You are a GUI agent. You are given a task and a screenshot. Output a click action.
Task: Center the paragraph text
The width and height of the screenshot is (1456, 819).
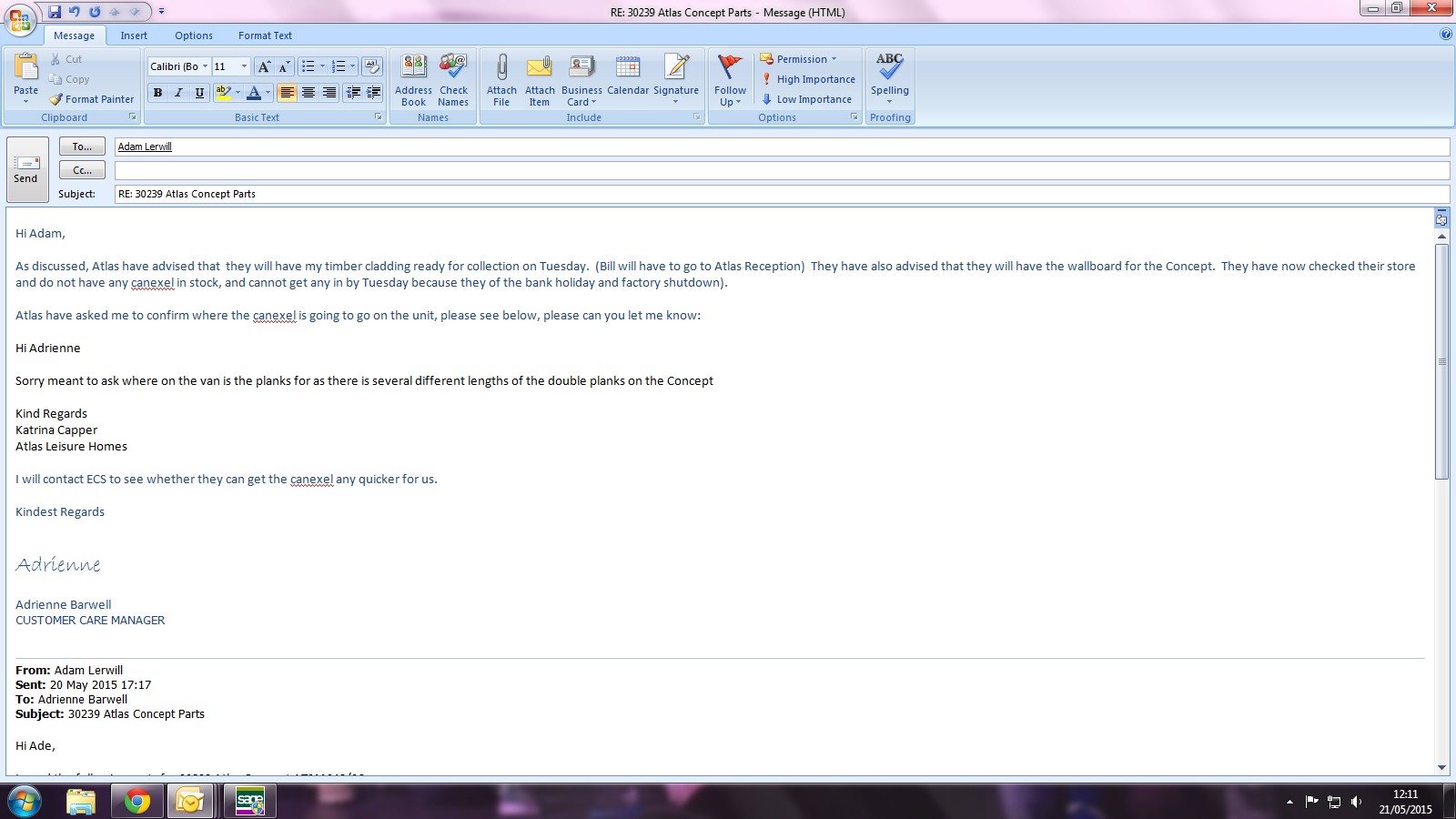point(308,93)
